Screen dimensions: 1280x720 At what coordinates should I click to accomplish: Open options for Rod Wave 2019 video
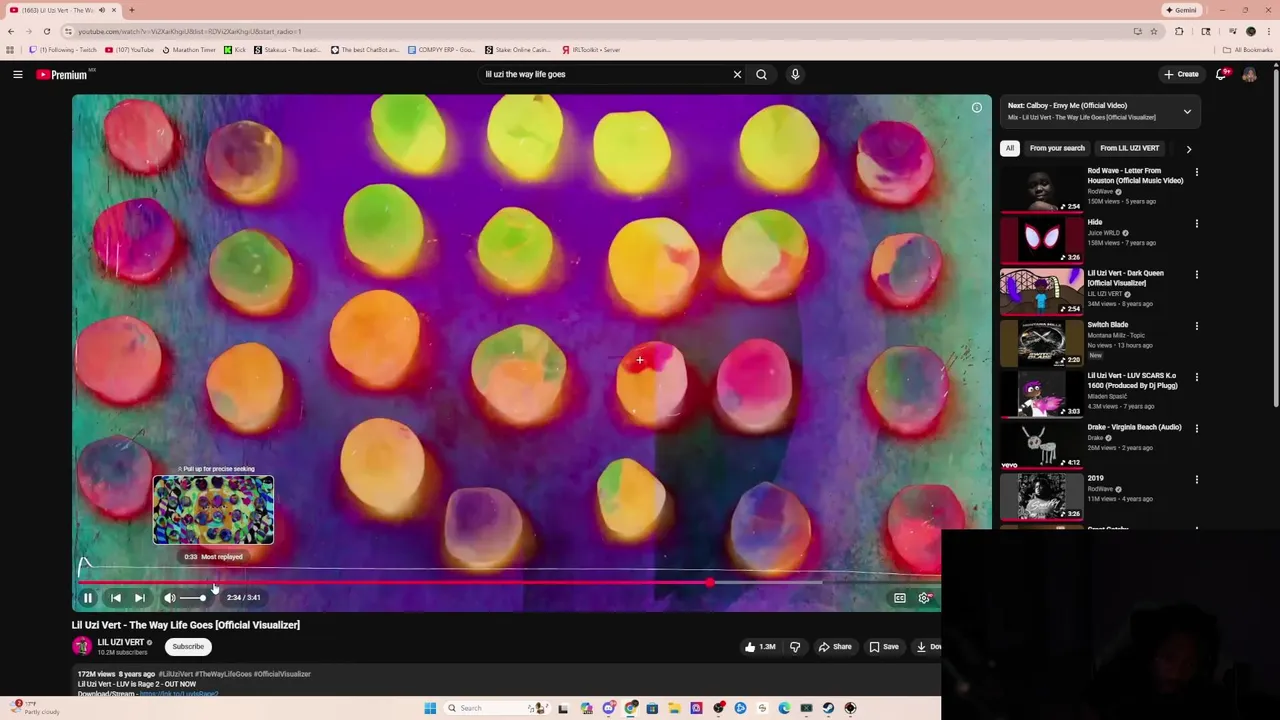point(1196,479)
